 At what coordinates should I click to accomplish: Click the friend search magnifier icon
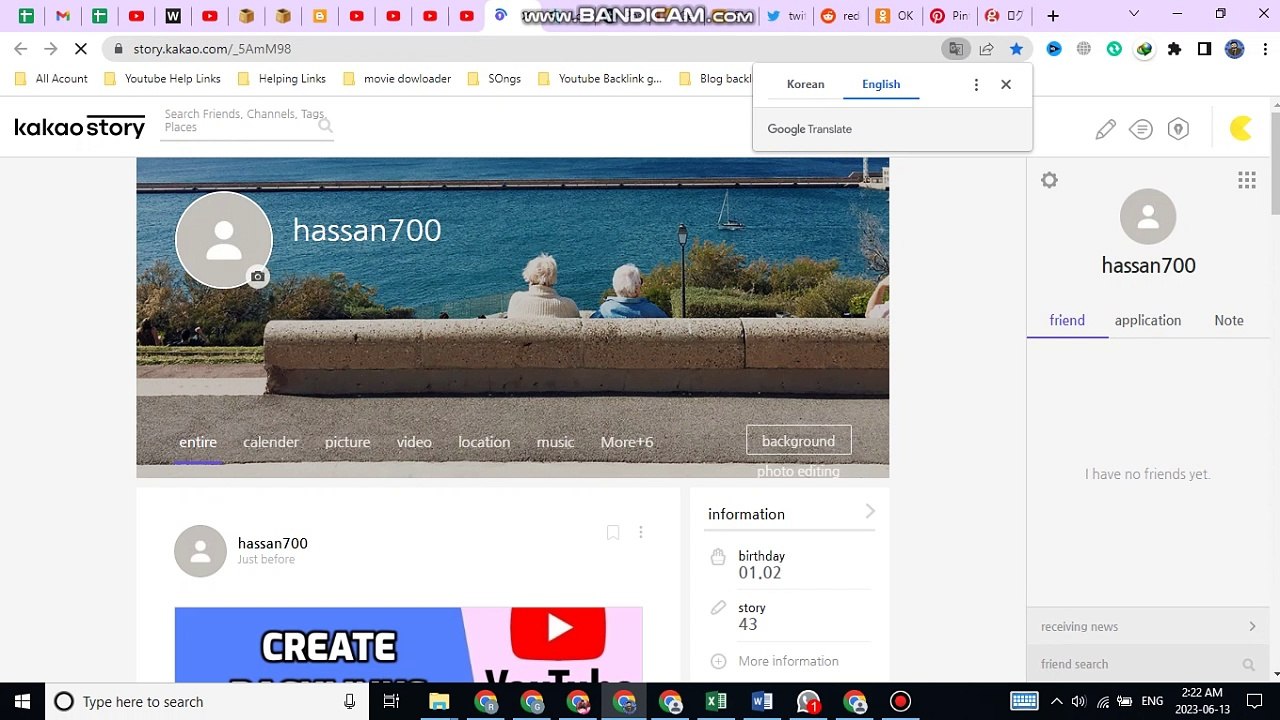(1249, 664)
